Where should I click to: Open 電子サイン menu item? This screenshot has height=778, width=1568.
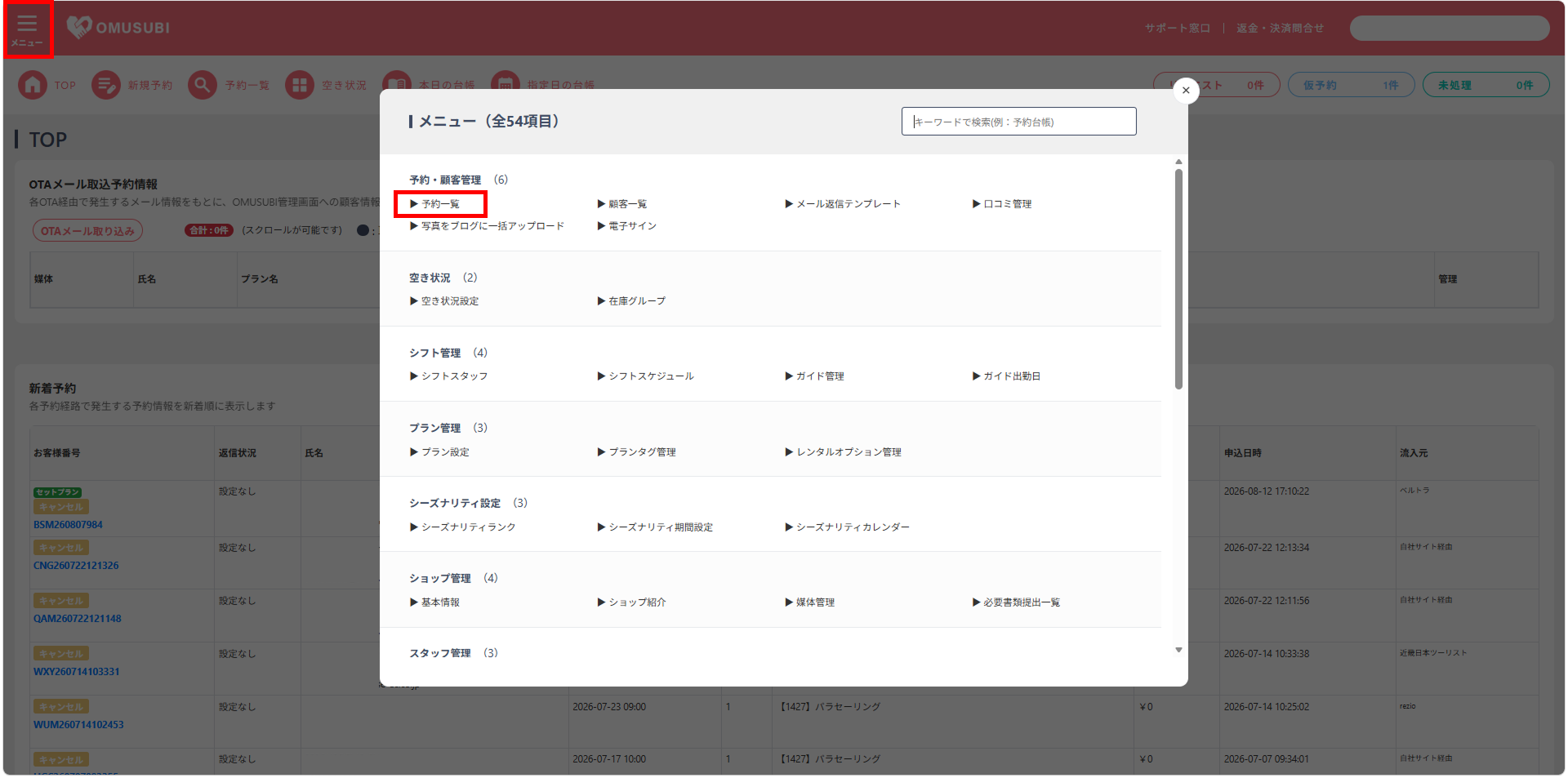[x=627, y=226]
